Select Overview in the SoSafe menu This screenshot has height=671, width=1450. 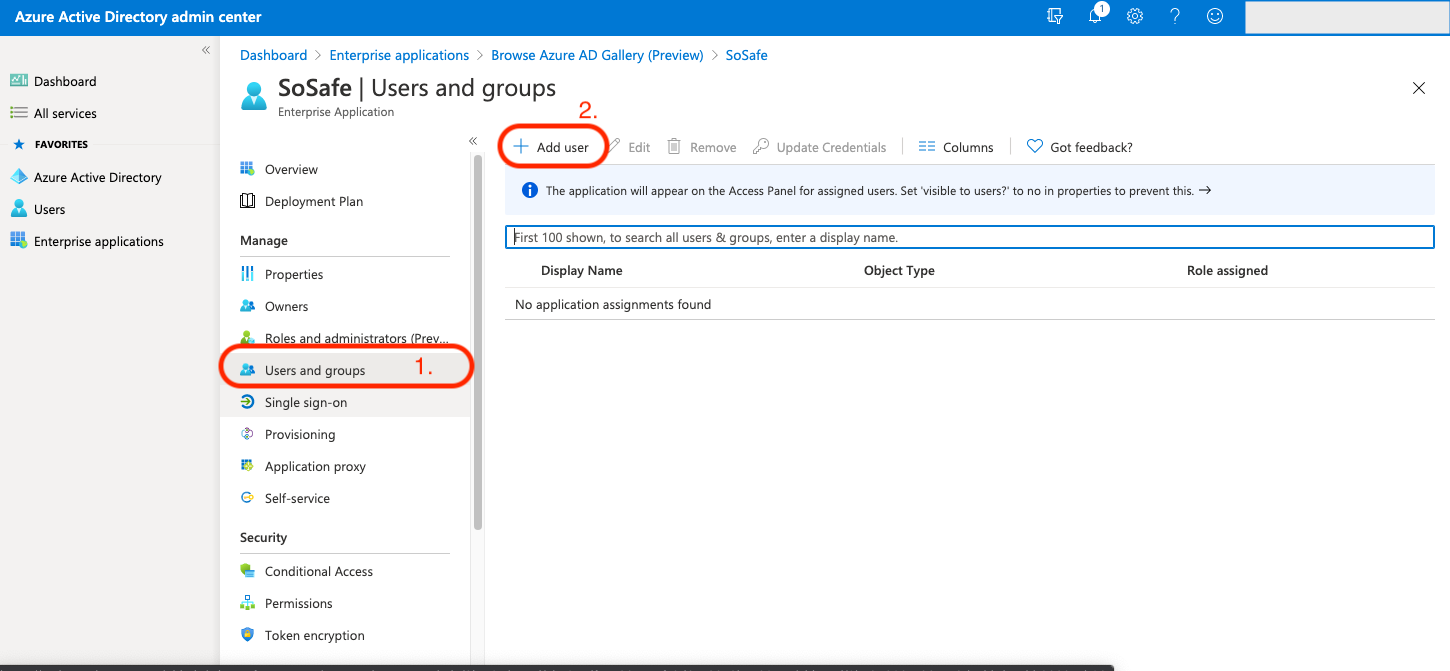[294, 168]
